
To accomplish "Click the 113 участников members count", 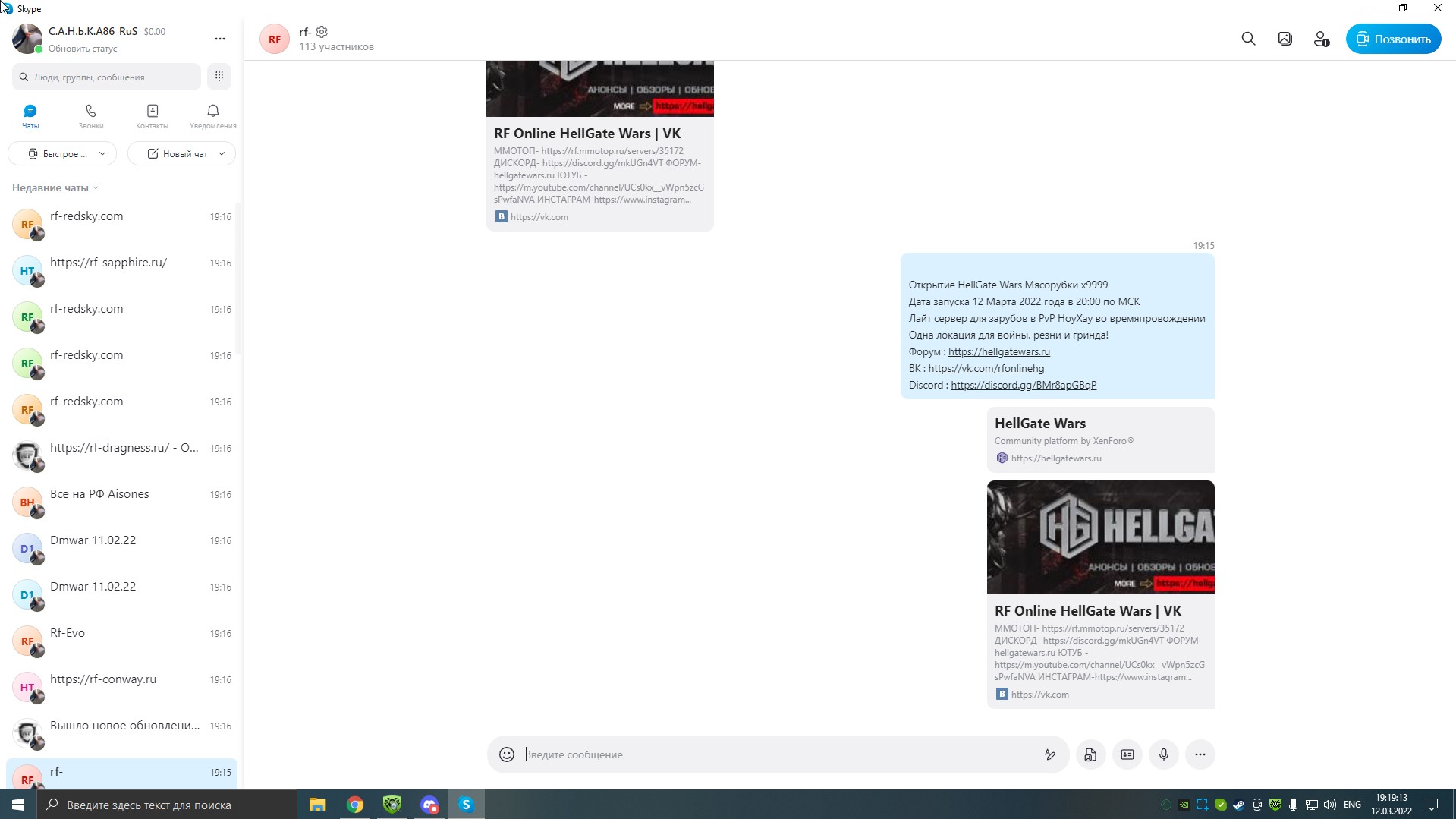I will coord(336,47).
